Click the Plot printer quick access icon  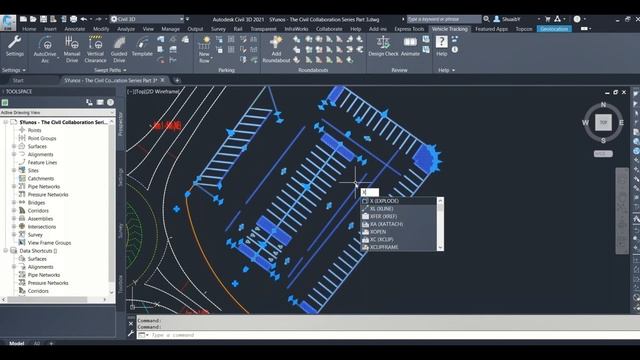point(73,19)
